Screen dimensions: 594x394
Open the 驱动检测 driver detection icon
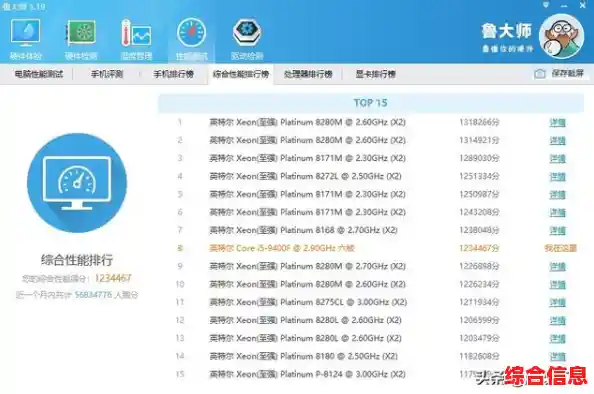pos(247,38)
